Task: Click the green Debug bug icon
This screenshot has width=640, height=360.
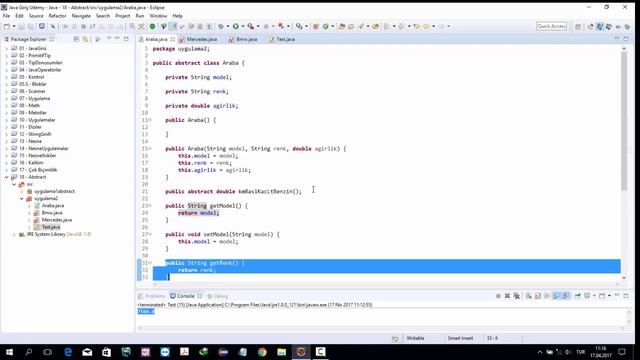Action: tap(221, 26)
